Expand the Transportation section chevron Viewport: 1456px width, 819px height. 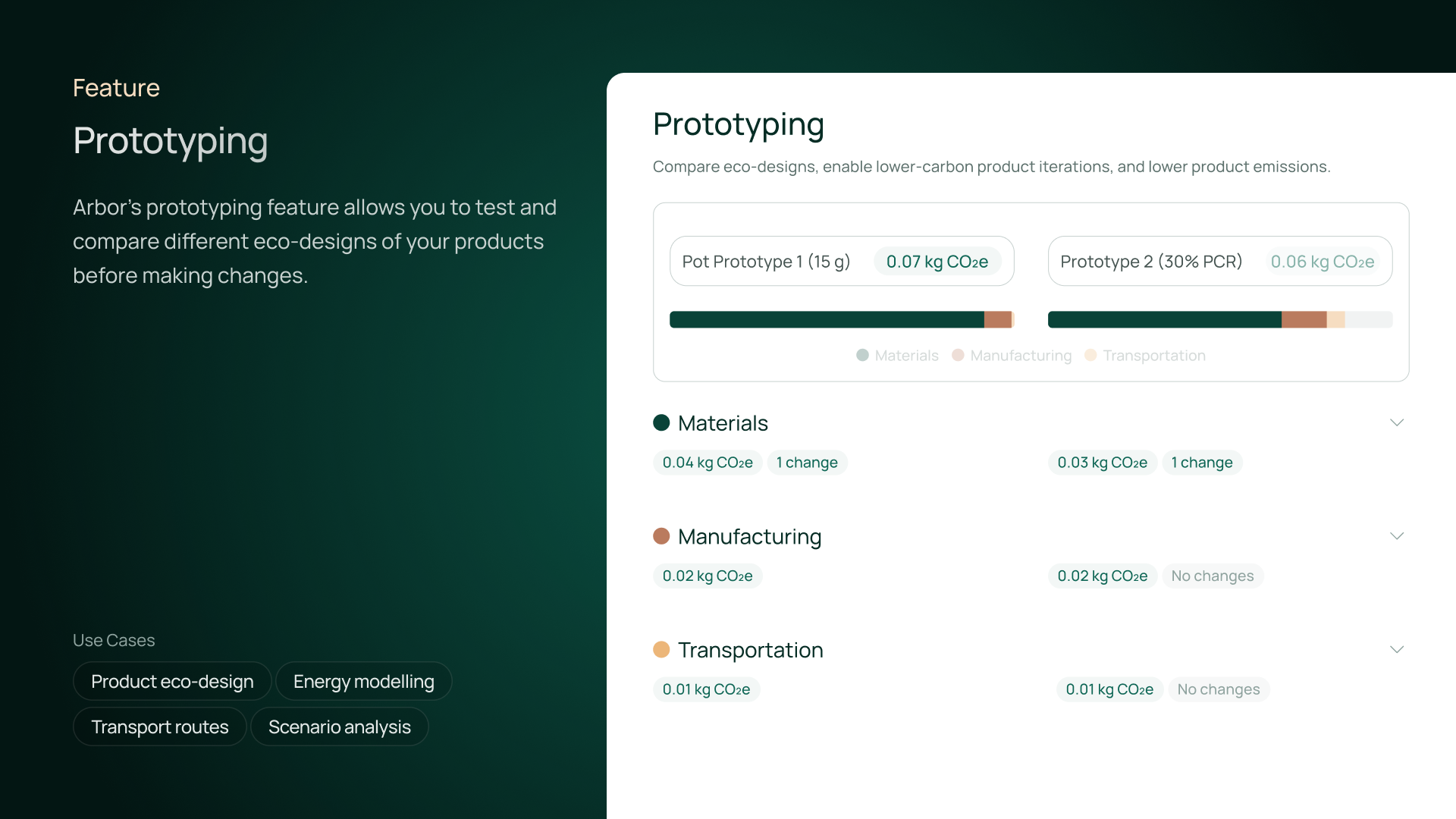1397,650
